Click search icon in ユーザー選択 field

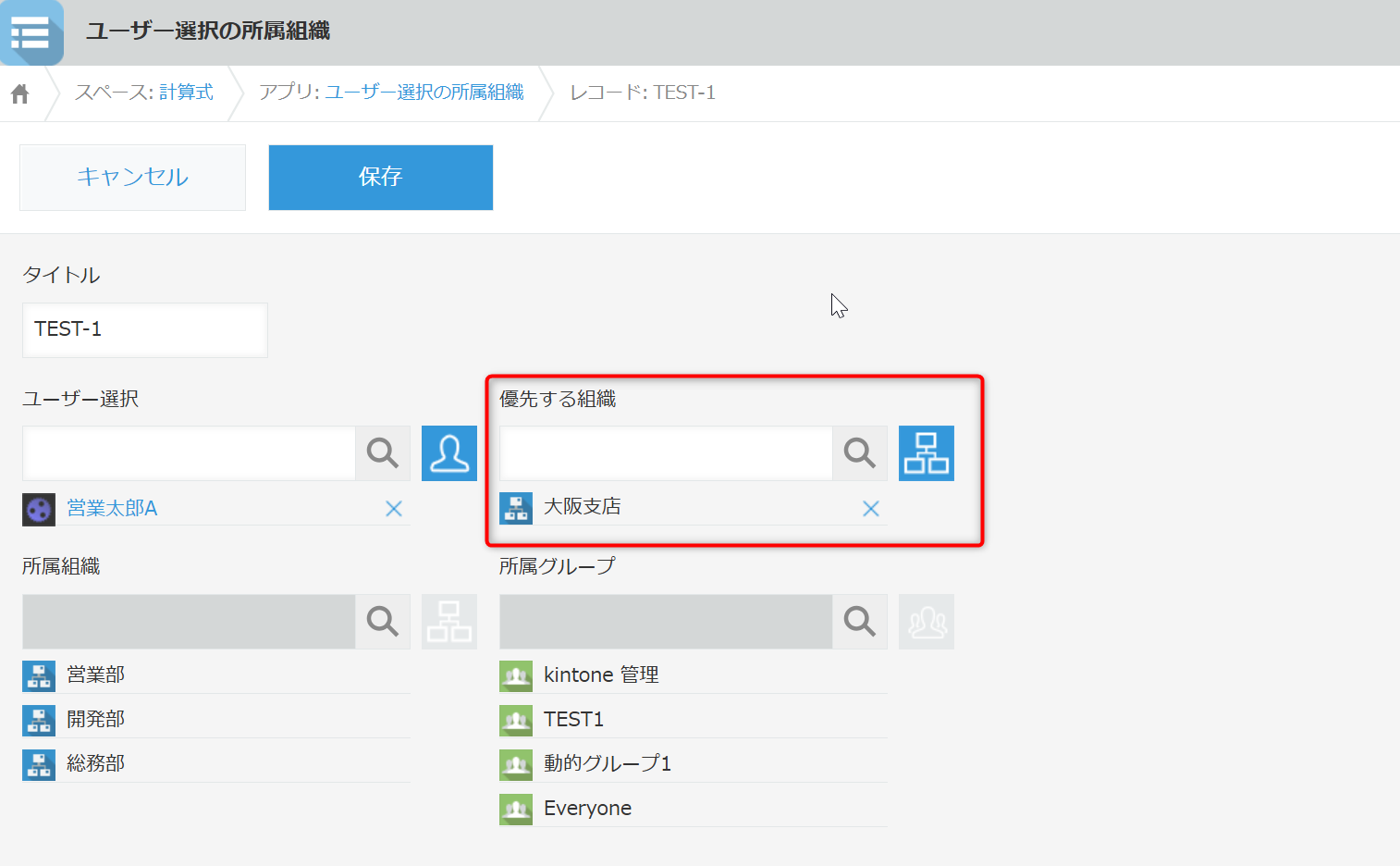(x=383, y=453)
